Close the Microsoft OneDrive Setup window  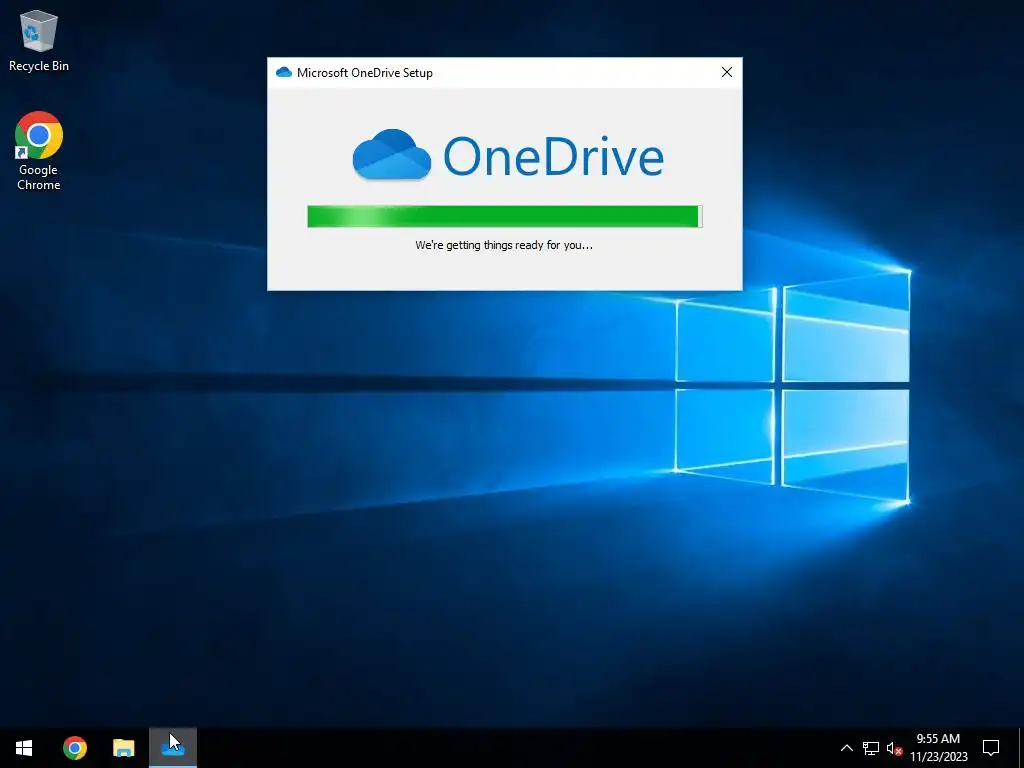(x=727, y=72)
